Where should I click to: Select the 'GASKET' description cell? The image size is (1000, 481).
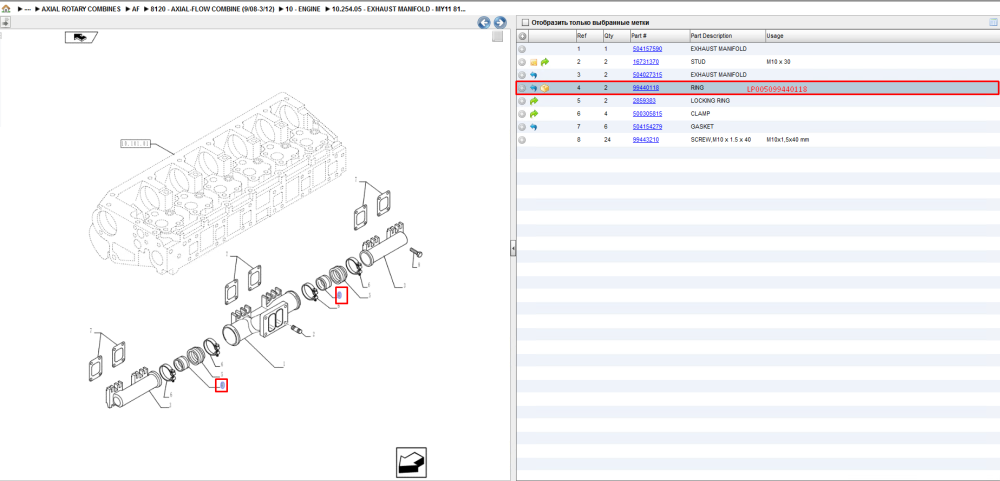coord(702,126)
